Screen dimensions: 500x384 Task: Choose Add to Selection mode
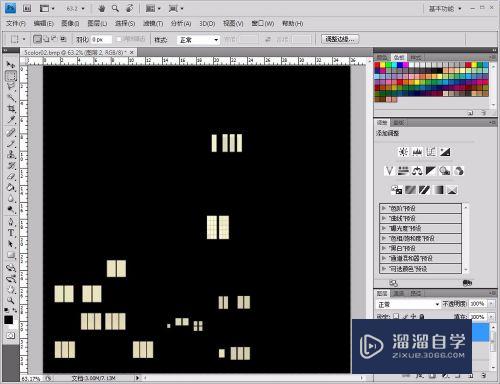pyautogui.click(x=46, y=39)
